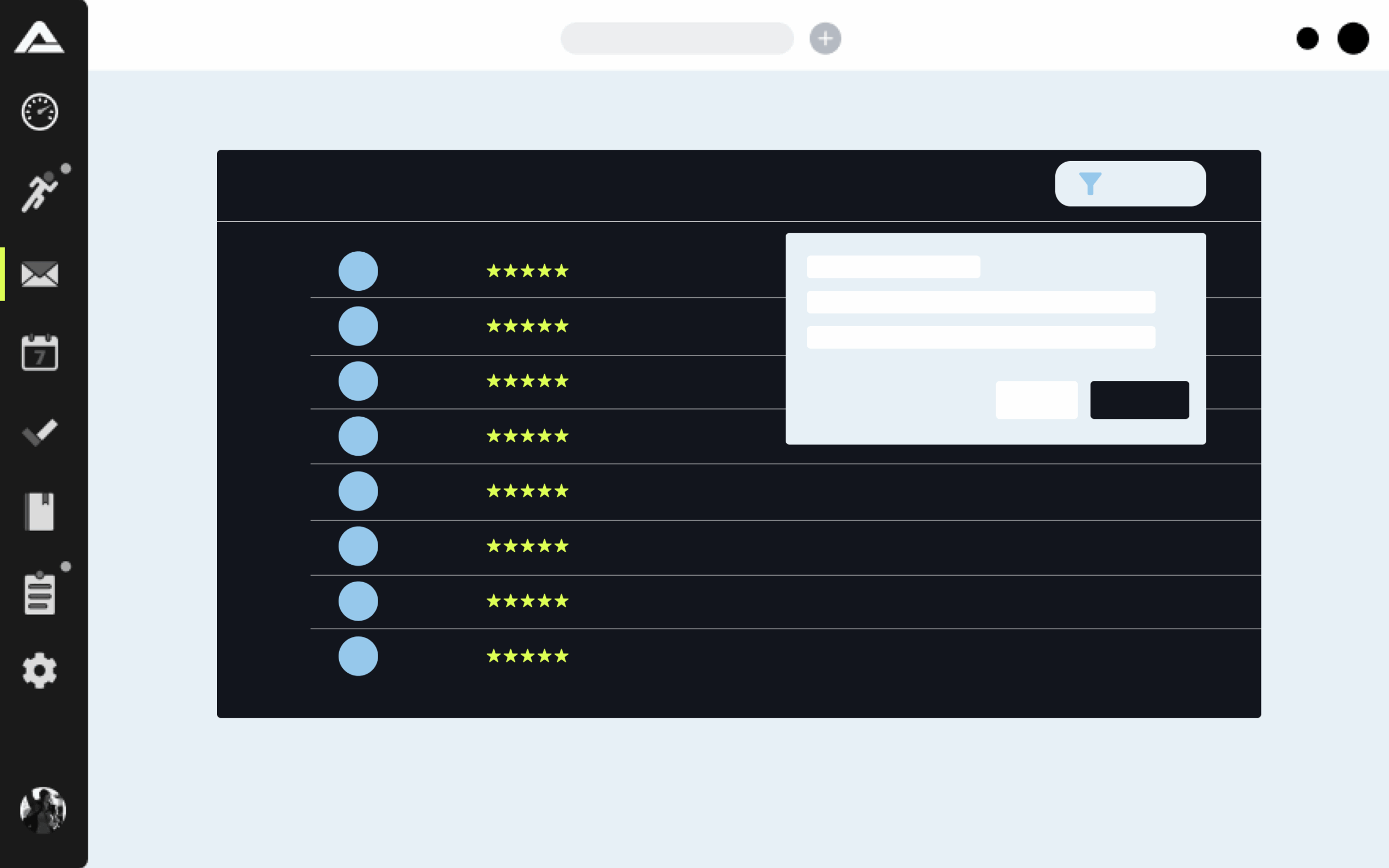The width and height of the screenshot is (1389, 868).
Task: Open the settings gear icon
Action: click(40, 670)
